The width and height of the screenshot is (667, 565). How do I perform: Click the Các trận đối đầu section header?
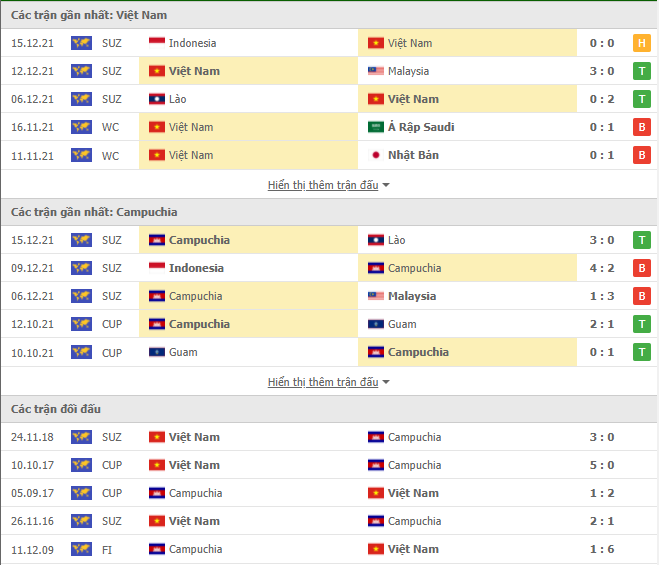coord(329,409)
